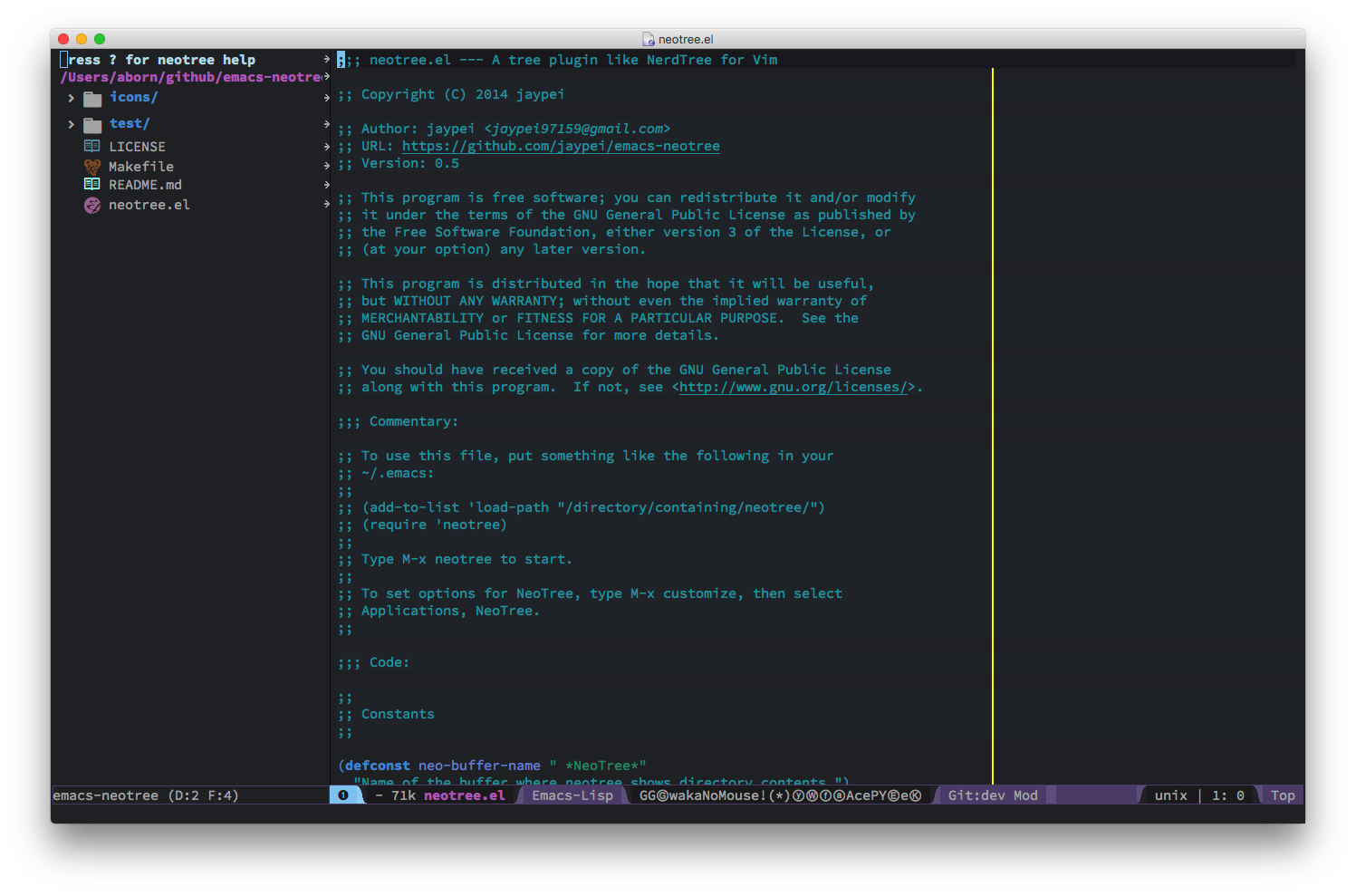The height and width of the screenshot is (896, 1356).
Task: Open README.md from the tree
Action: click(145, 185)
